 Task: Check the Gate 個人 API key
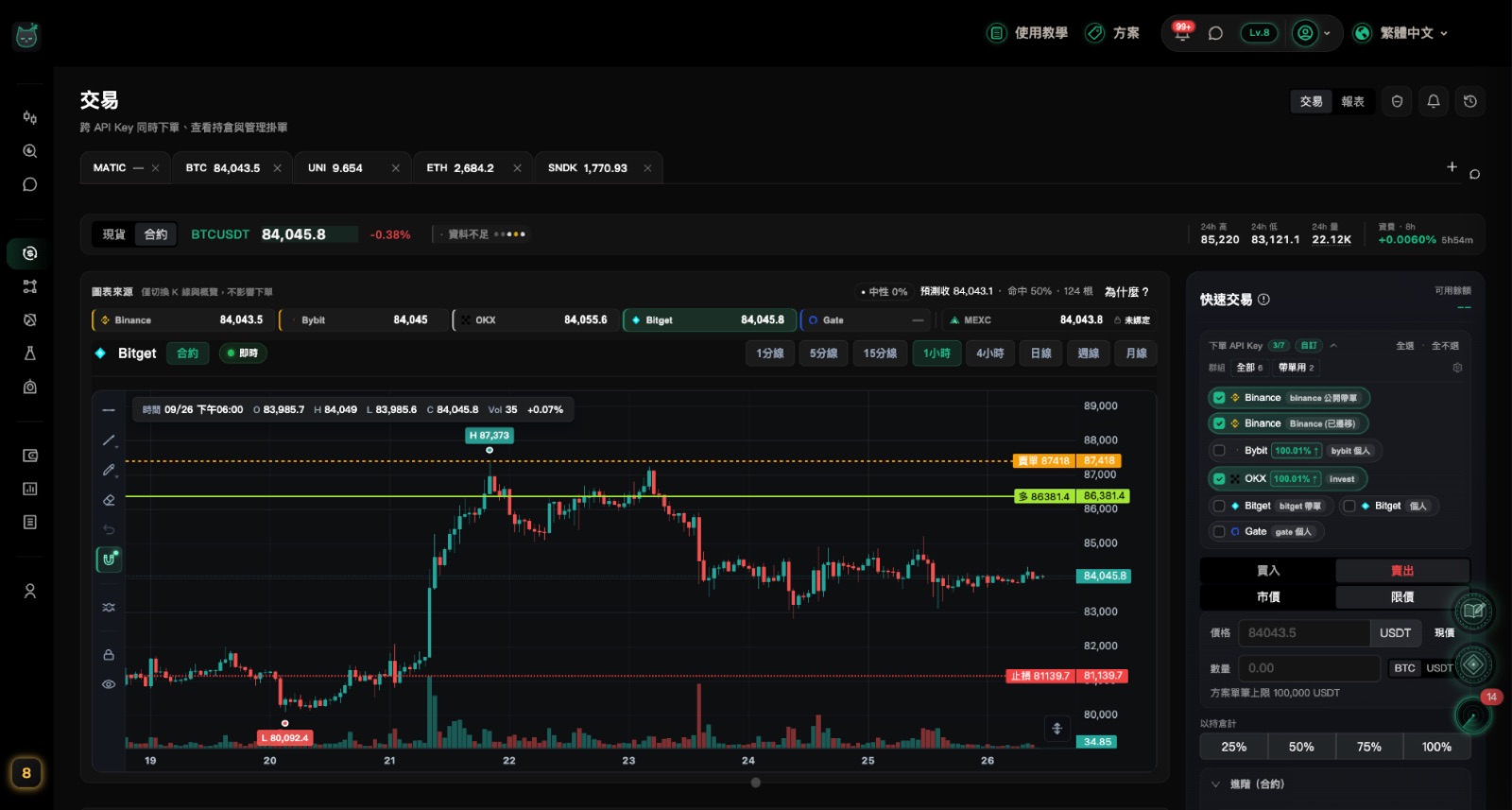(x=1219, y=532)
